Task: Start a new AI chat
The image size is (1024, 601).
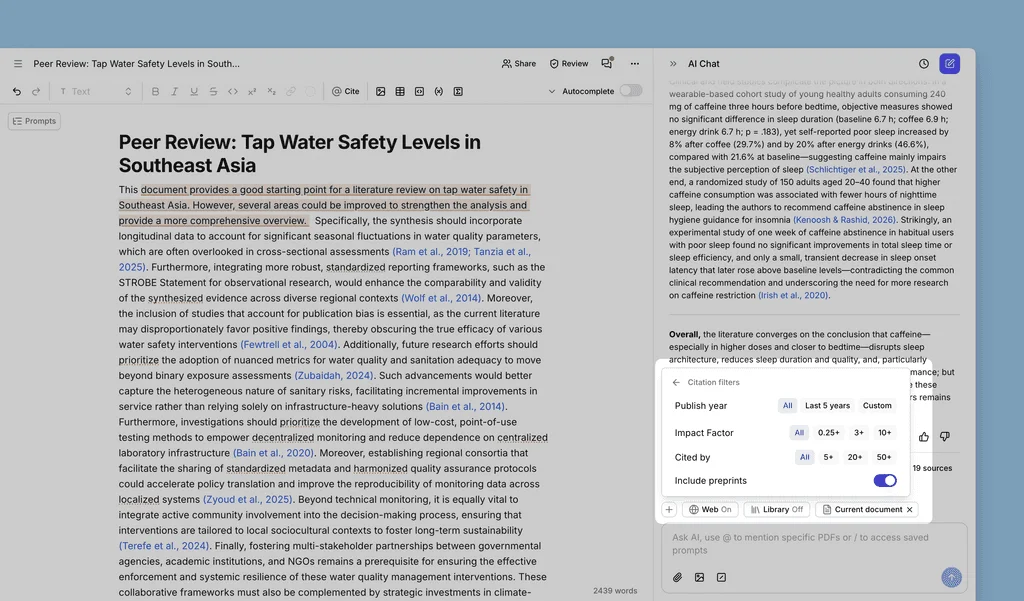Action: pos(950,63)
